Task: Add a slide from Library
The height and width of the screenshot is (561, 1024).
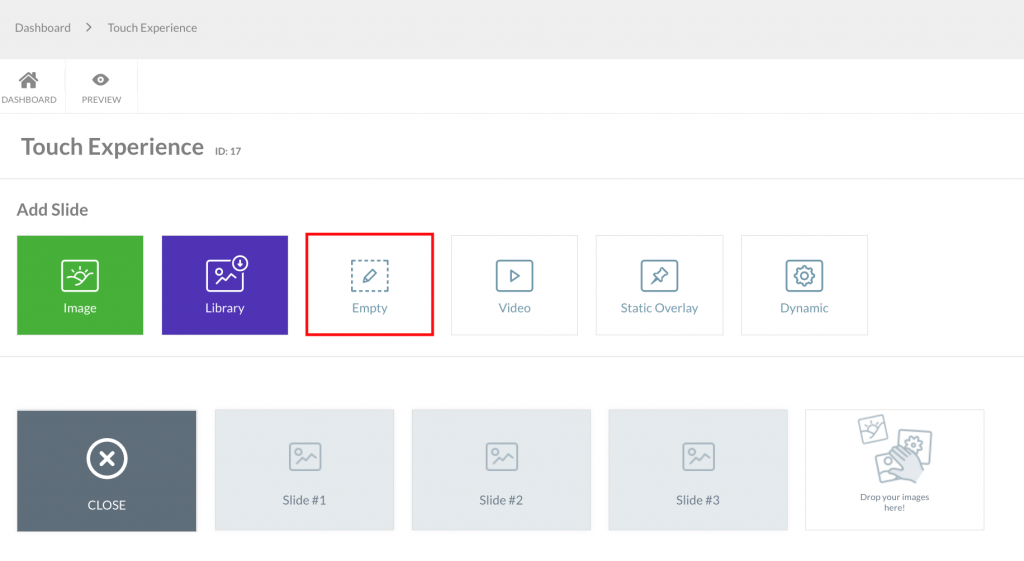Action: tap(225, 285)
